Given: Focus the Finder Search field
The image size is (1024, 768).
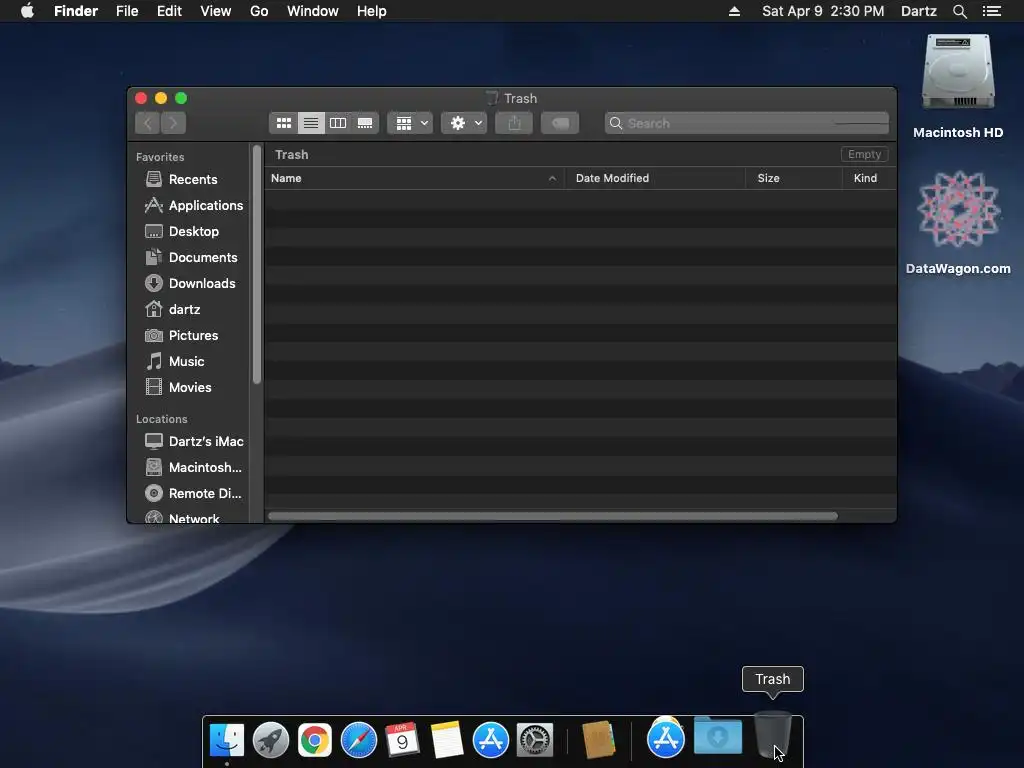Looking at the screenshot, I should (746, 123).
